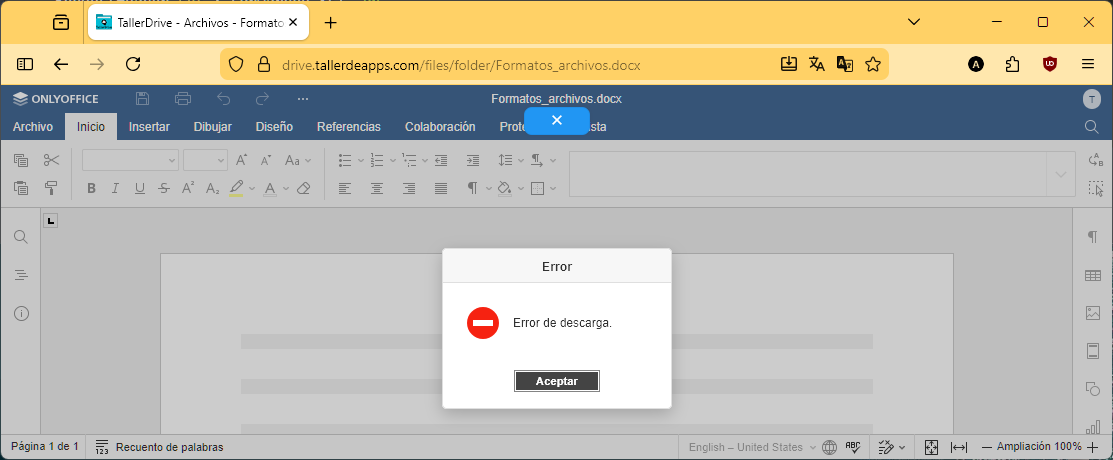Viewport: 1113px width, 460px height.
Task: Click the print icon in header
Action: [183, 98]
